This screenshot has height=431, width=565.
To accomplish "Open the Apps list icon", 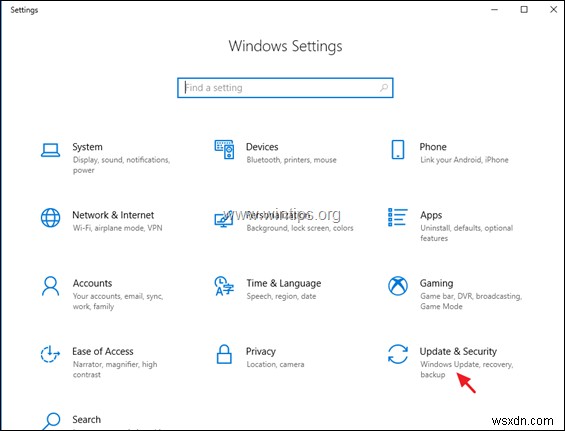I will (x=398, y=217).
